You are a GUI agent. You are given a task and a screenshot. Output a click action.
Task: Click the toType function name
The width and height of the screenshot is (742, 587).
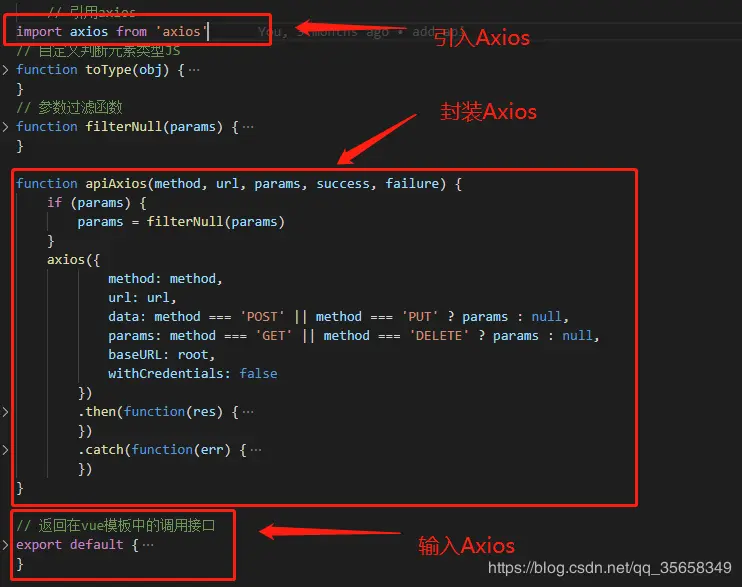coord(108,70)
